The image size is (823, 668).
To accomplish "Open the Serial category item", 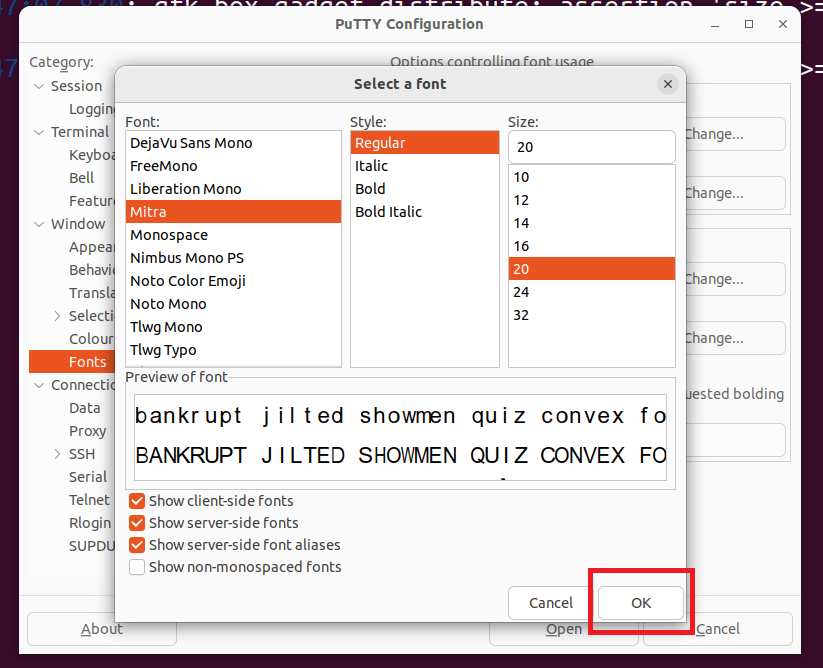I will coord(88,477).
